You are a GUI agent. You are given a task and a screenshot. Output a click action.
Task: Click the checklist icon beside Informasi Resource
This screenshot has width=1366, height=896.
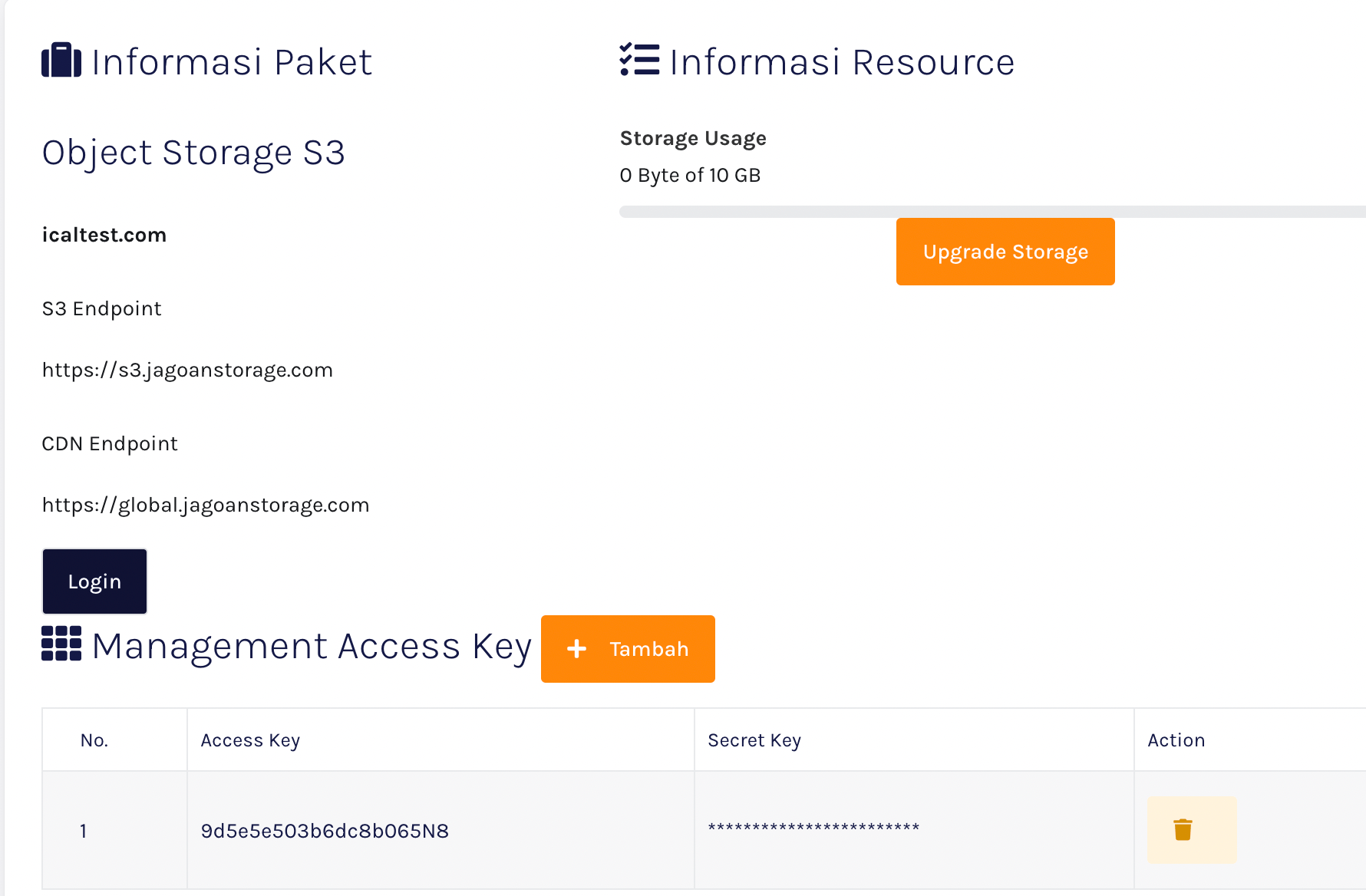click(x=638, y=61)
